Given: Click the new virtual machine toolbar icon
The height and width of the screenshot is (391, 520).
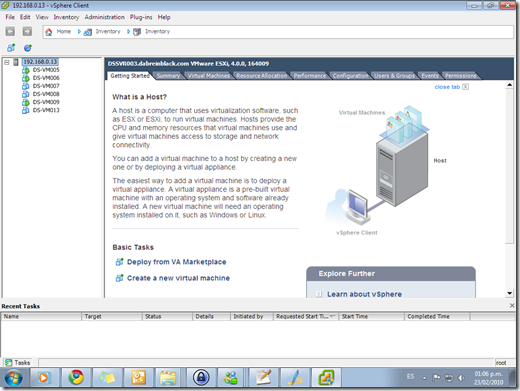Looking at the screenshot, I should pos(11,48).
